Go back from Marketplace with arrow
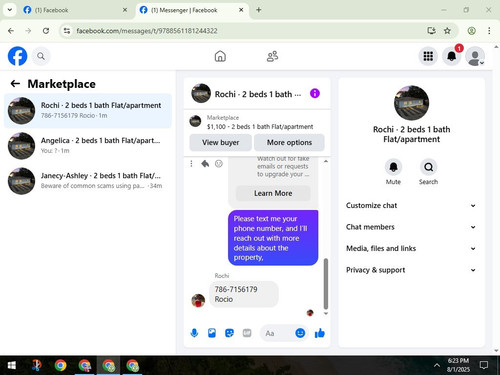Screen dimensions: 500x375 click(15, 84)
